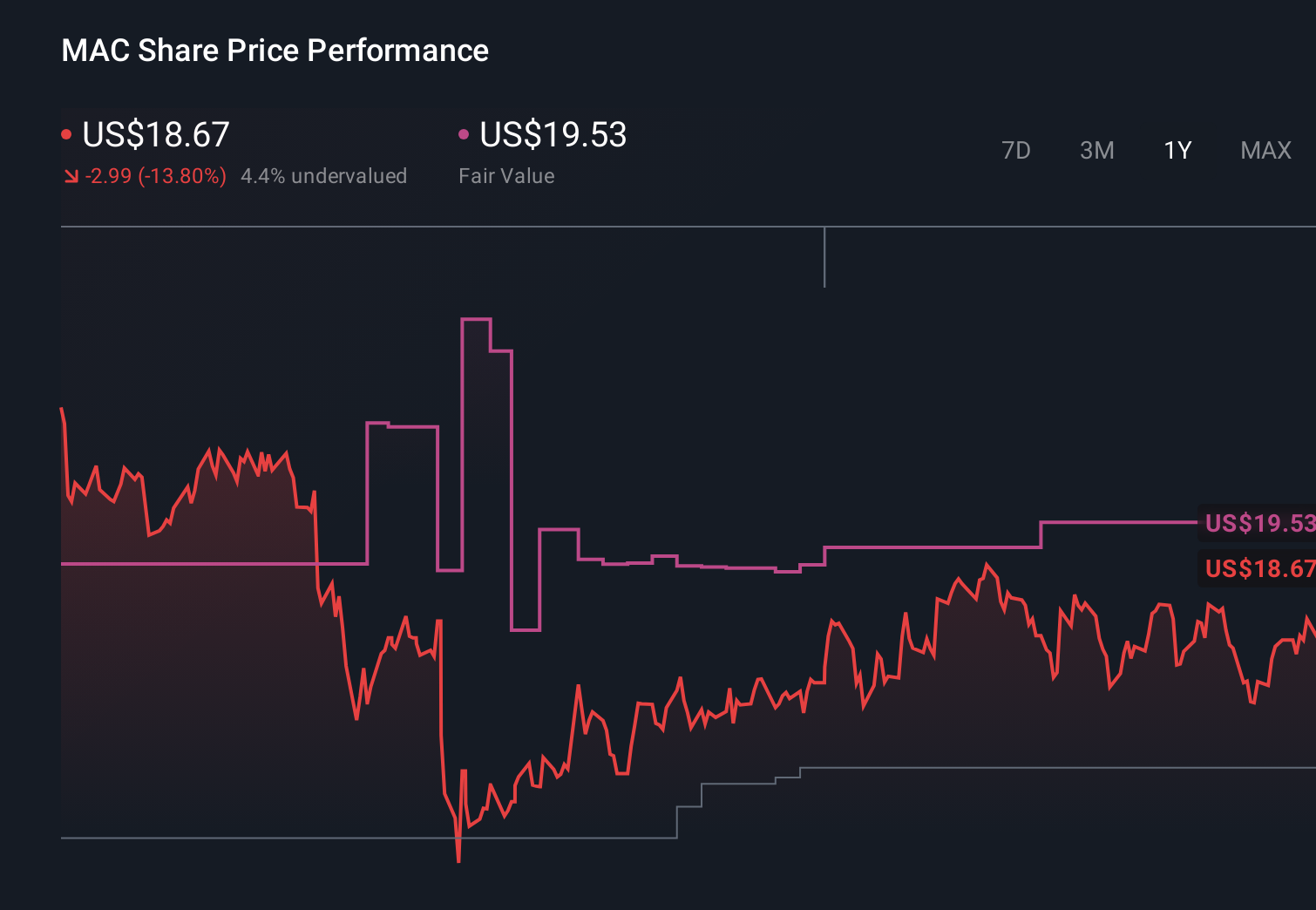Click the purple Fair Value legend dot
Viewport: 1316px width, 910px height.
point(465,133)
